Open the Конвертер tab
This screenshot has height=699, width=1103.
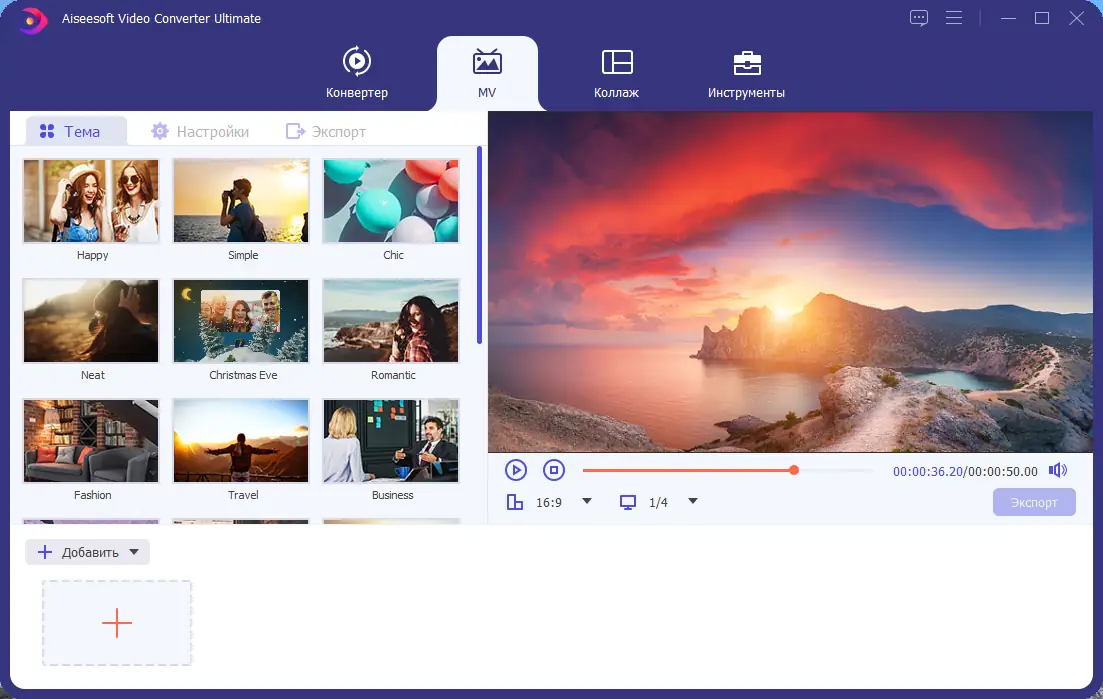pyautogui.click(x=357, y=73)
